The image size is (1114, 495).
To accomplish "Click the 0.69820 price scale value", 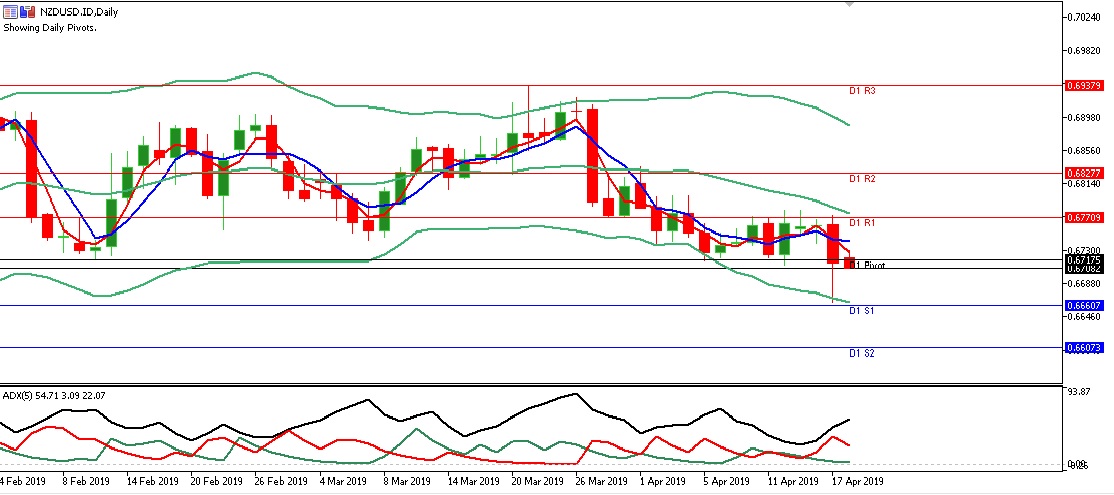I will [x=1086, y=50].
